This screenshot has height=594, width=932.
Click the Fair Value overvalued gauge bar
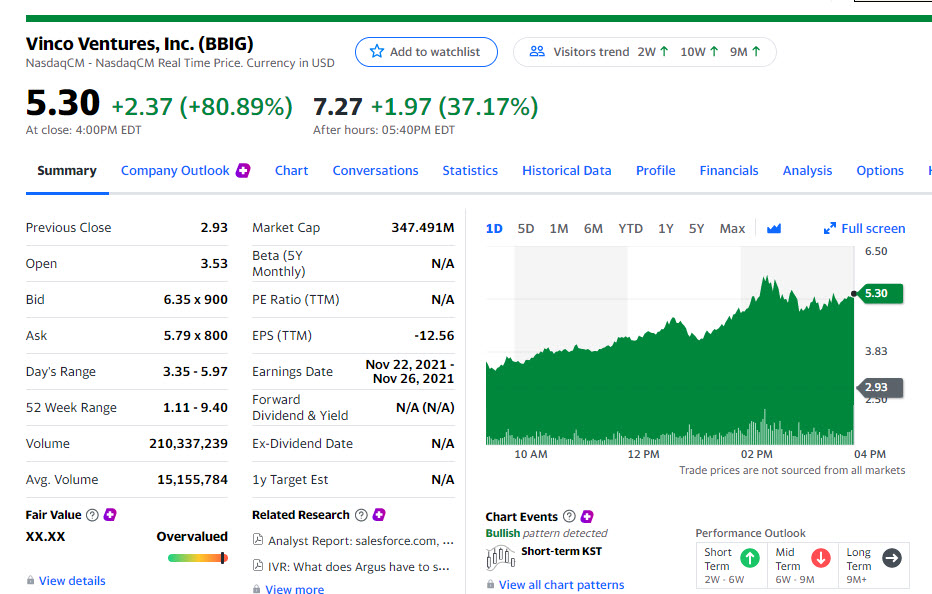pos(197,558)
